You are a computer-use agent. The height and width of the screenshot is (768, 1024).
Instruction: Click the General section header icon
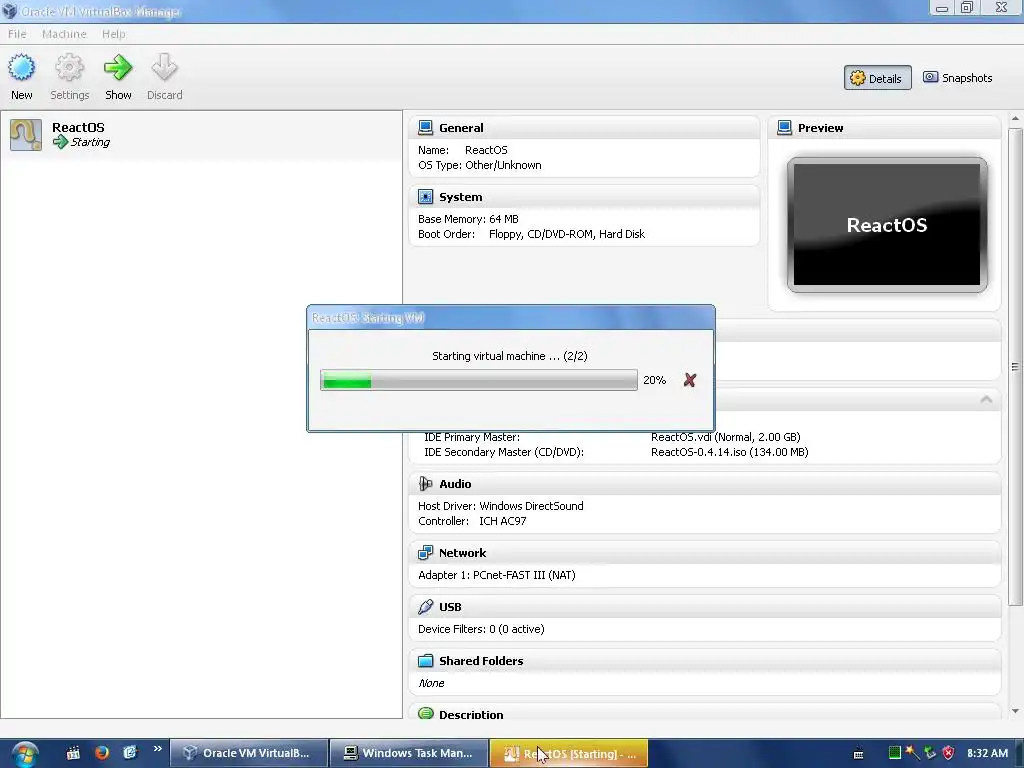point(425,127)
